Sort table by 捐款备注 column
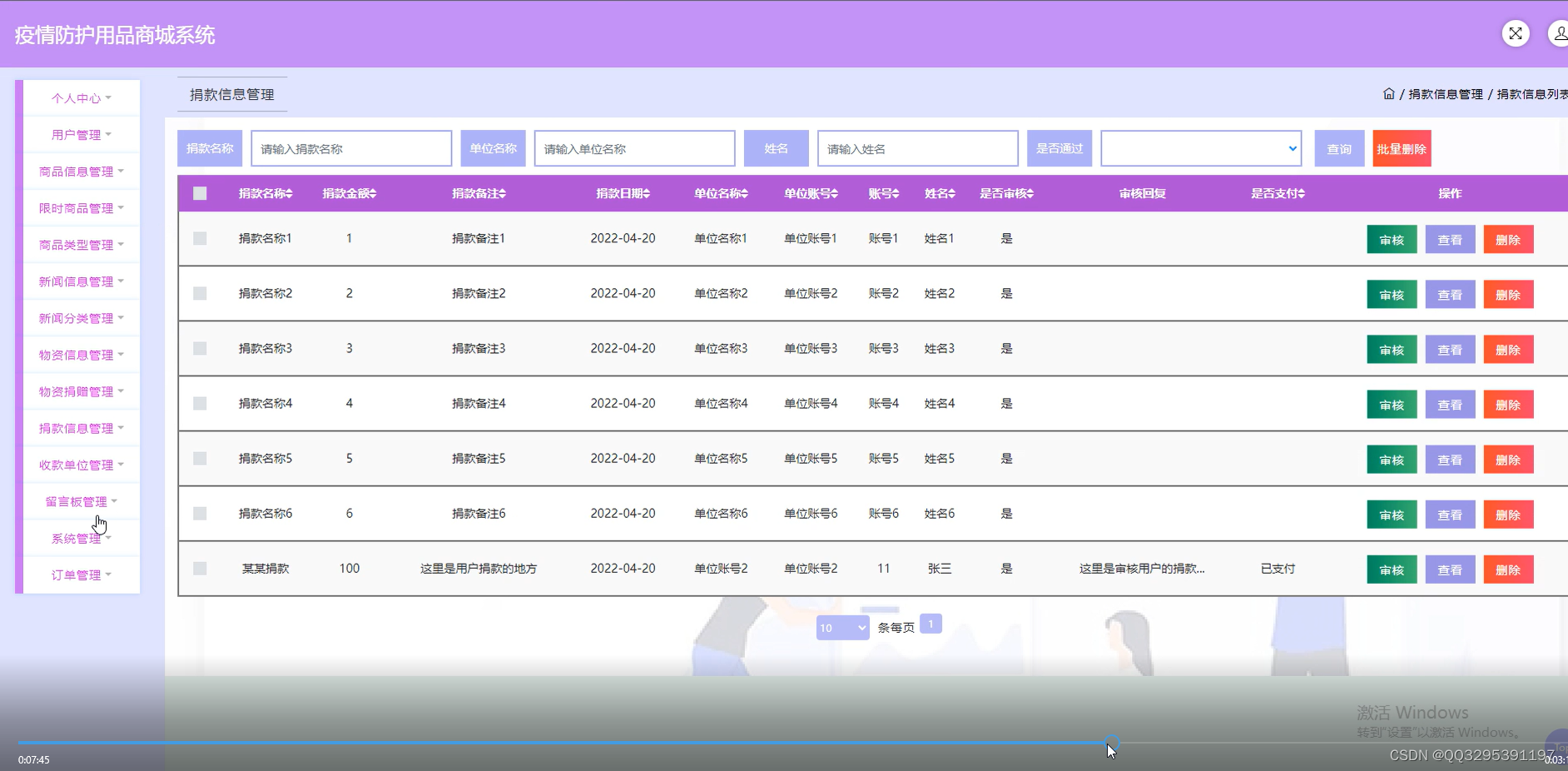Image resolution: width=1568 pixels, height=771 pixels. pyautogui.click(x=479, y=193)
